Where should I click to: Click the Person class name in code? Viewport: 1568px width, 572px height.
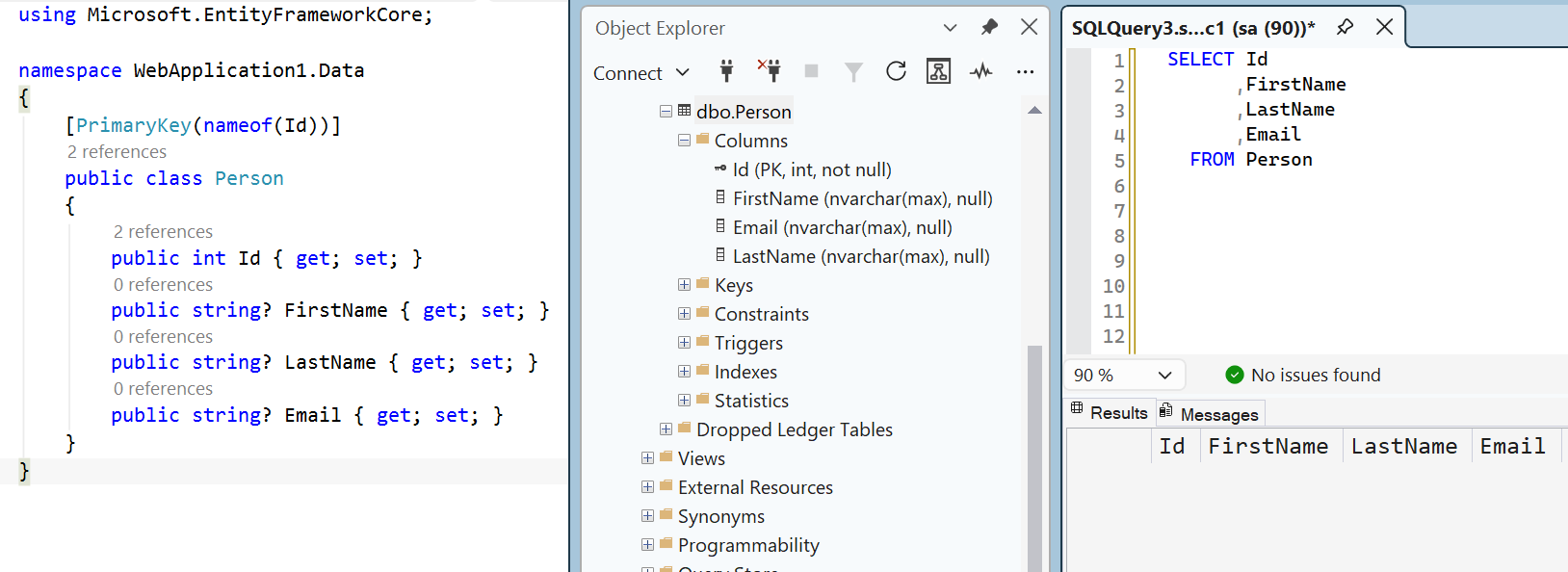tap(249, 178)
